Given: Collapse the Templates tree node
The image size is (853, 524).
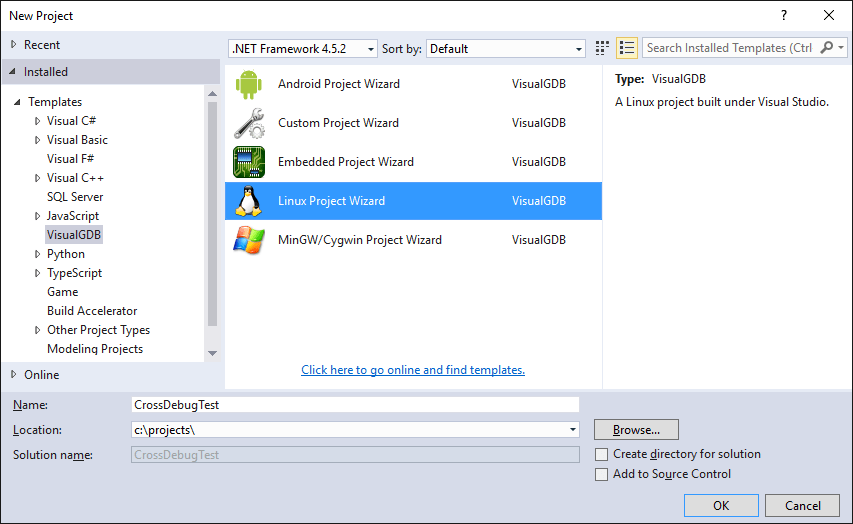Looking at the screenshot, I should (x=17, y=102).
